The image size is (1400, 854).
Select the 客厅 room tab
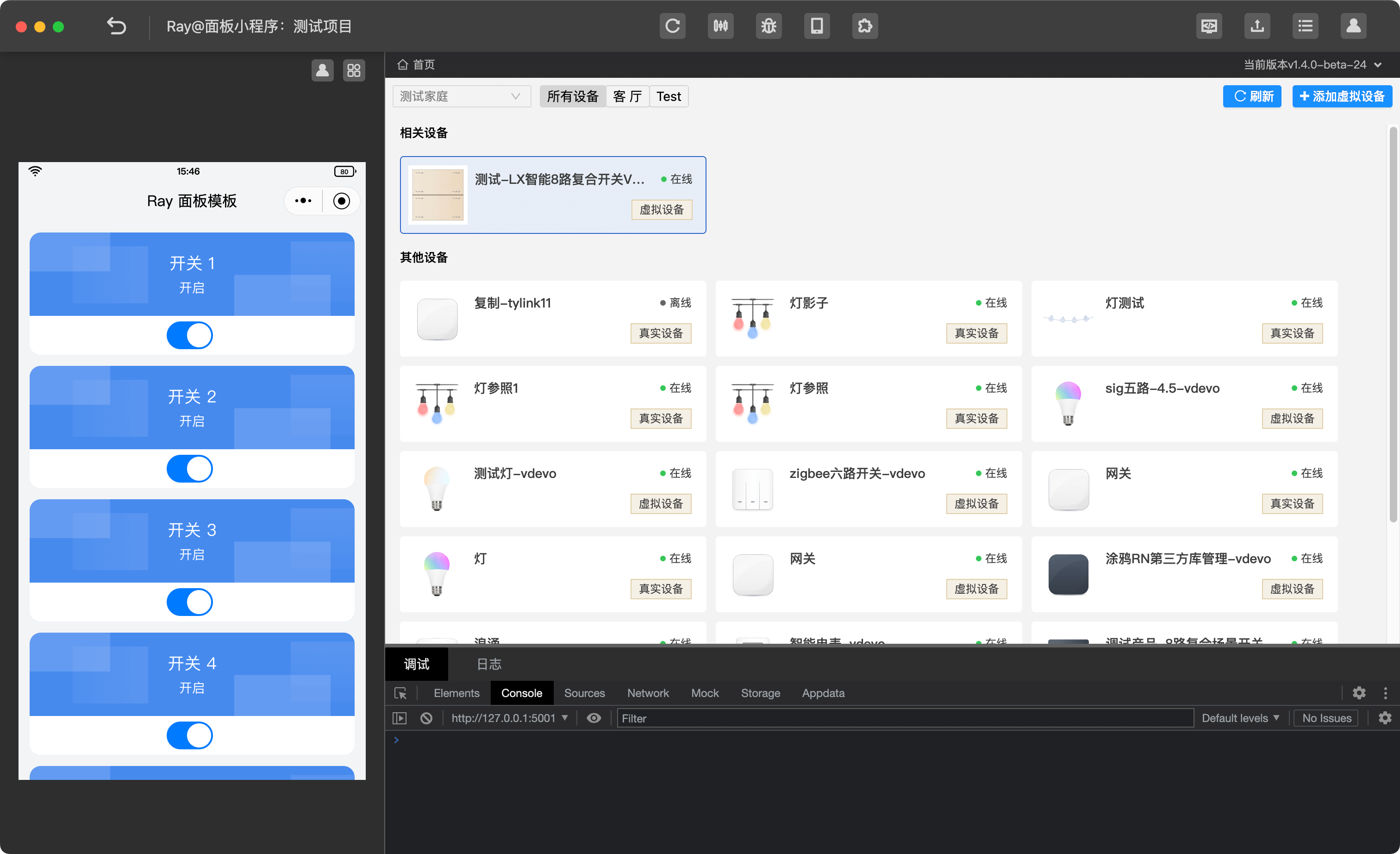pyautogui.click(x=627, y=97)
